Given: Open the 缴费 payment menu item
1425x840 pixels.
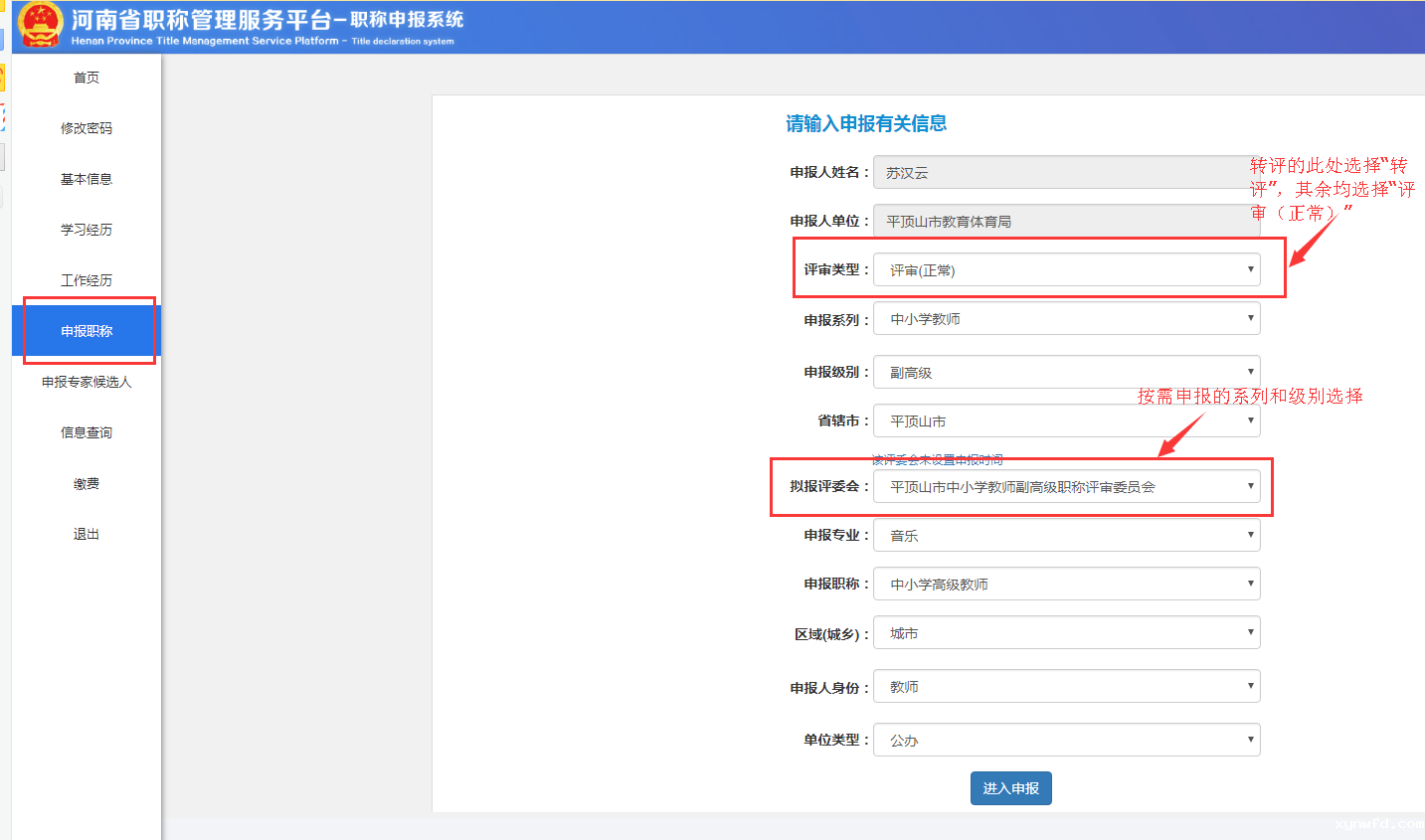Looking at the screenshot, I should tap(87, 484).
